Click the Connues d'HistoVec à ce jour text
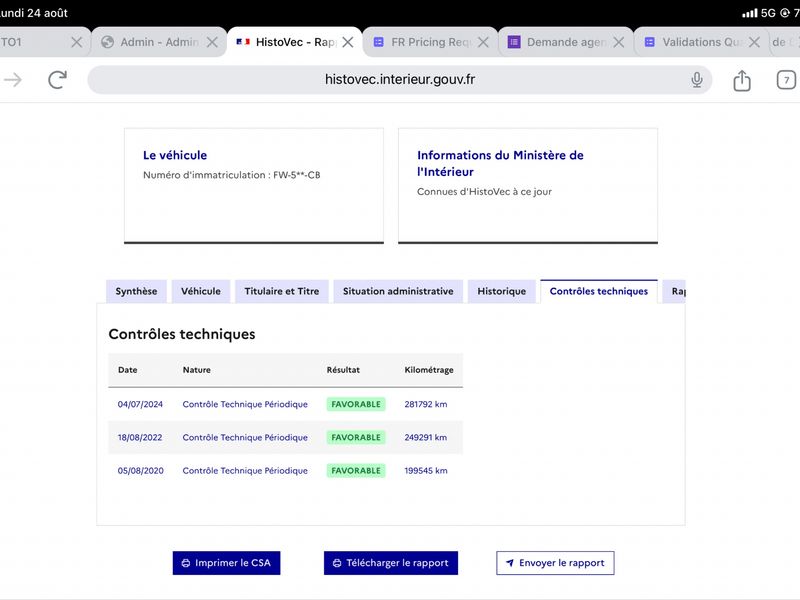This screenshot has height=600, width=800. 484,192
